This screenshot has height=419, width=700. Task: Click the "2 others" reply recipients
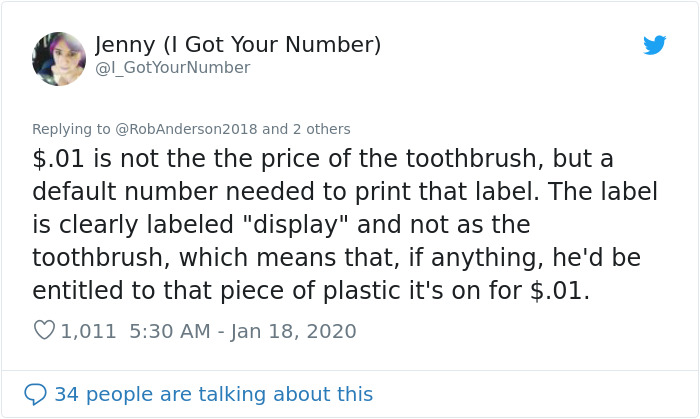coord(320,129)
